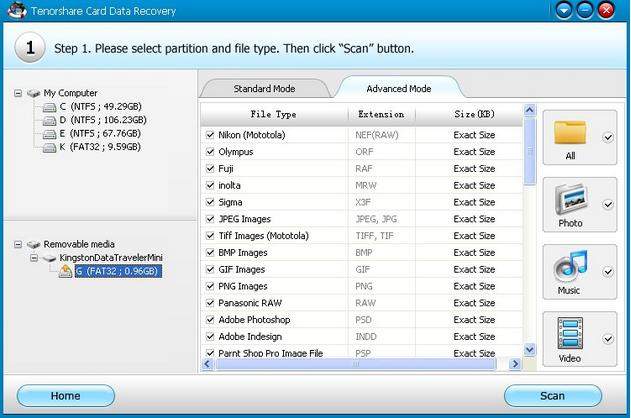The width and height of the screenshot is (631, 418).
Task: Collapse the KingstonDataTravelerMini node
Action: click(34, 257)
